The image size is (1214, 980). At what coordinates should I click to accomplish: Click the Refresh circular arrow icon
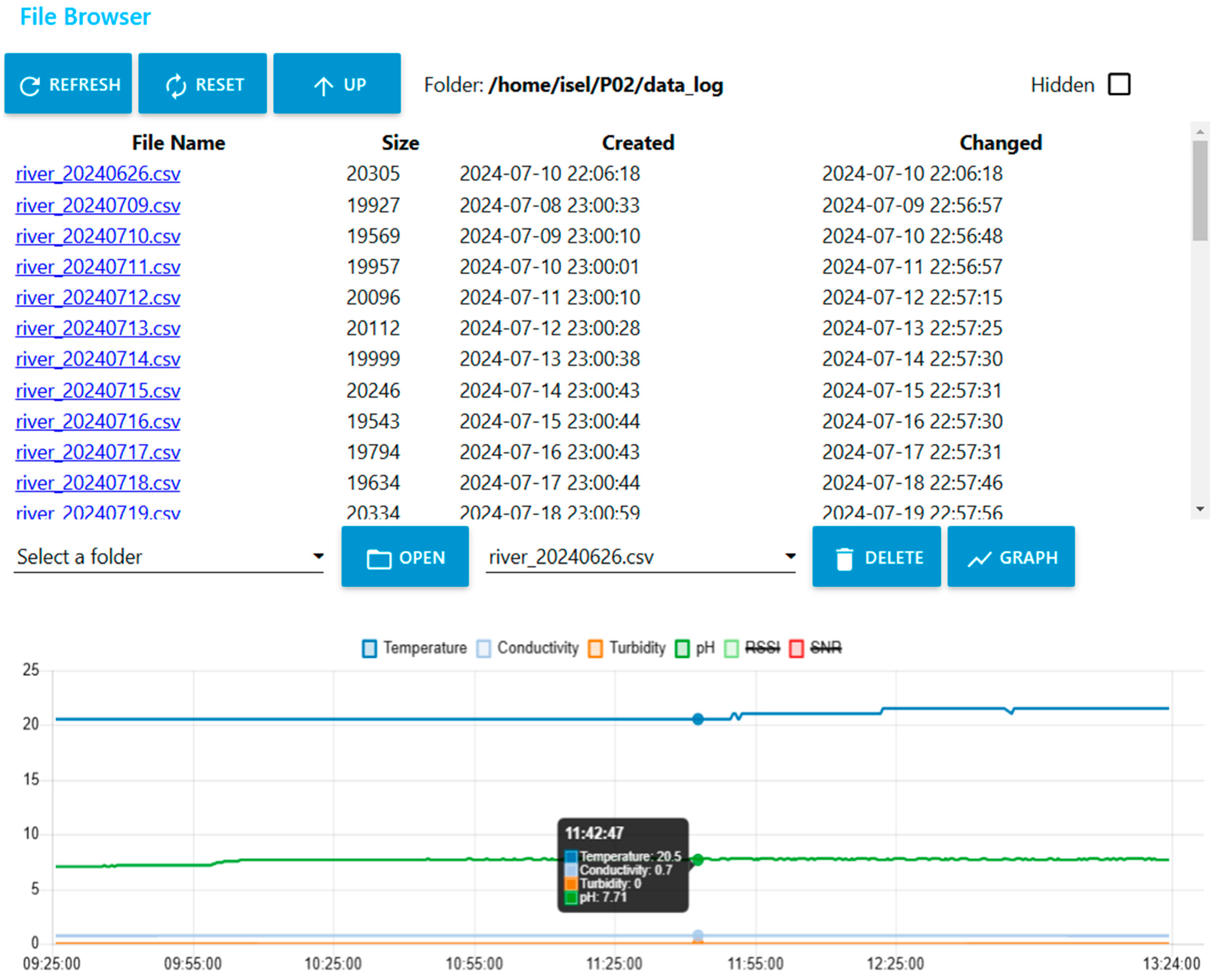[x=29, y=86]
